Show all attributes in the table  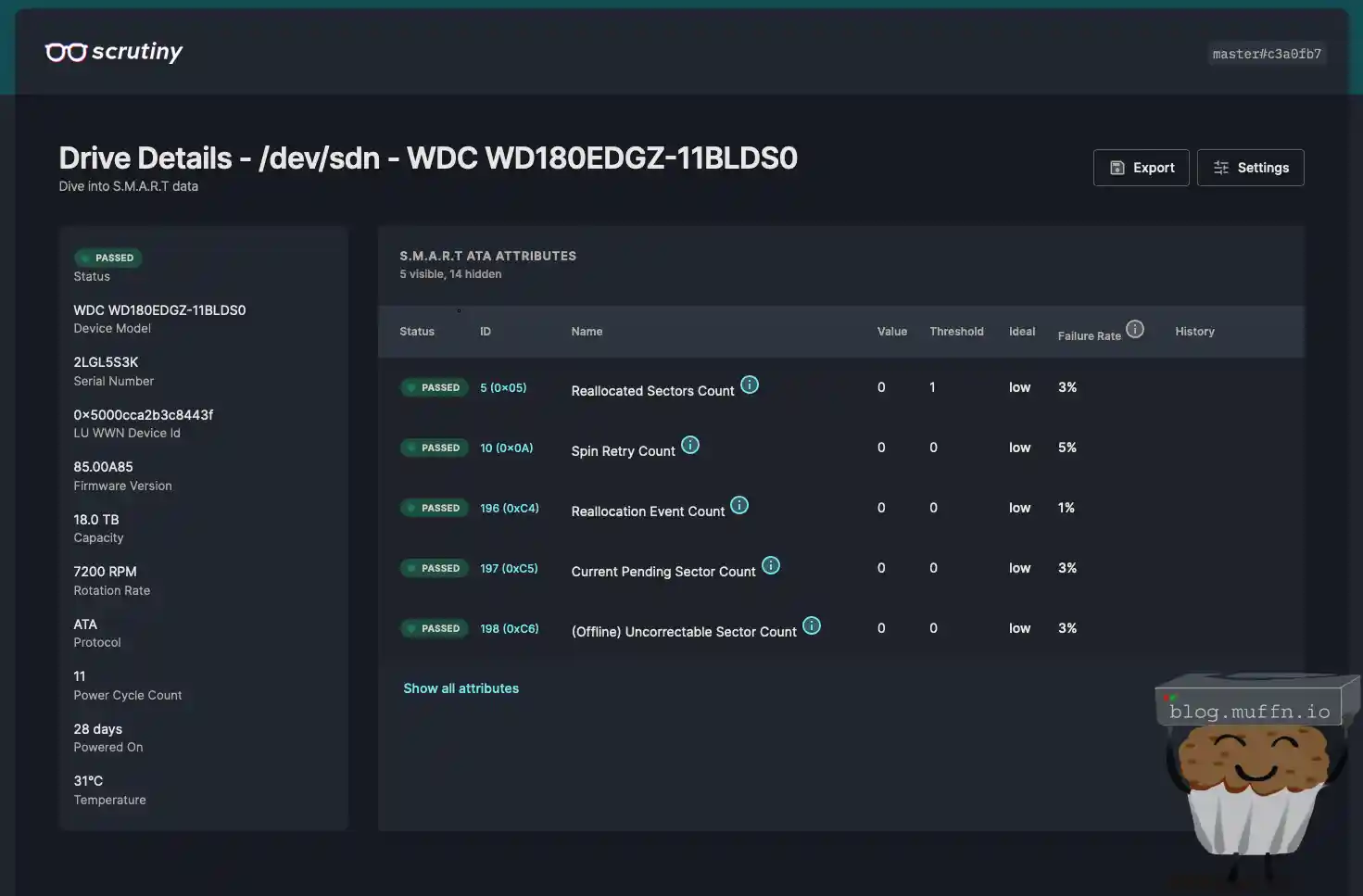tap(461, 688)
